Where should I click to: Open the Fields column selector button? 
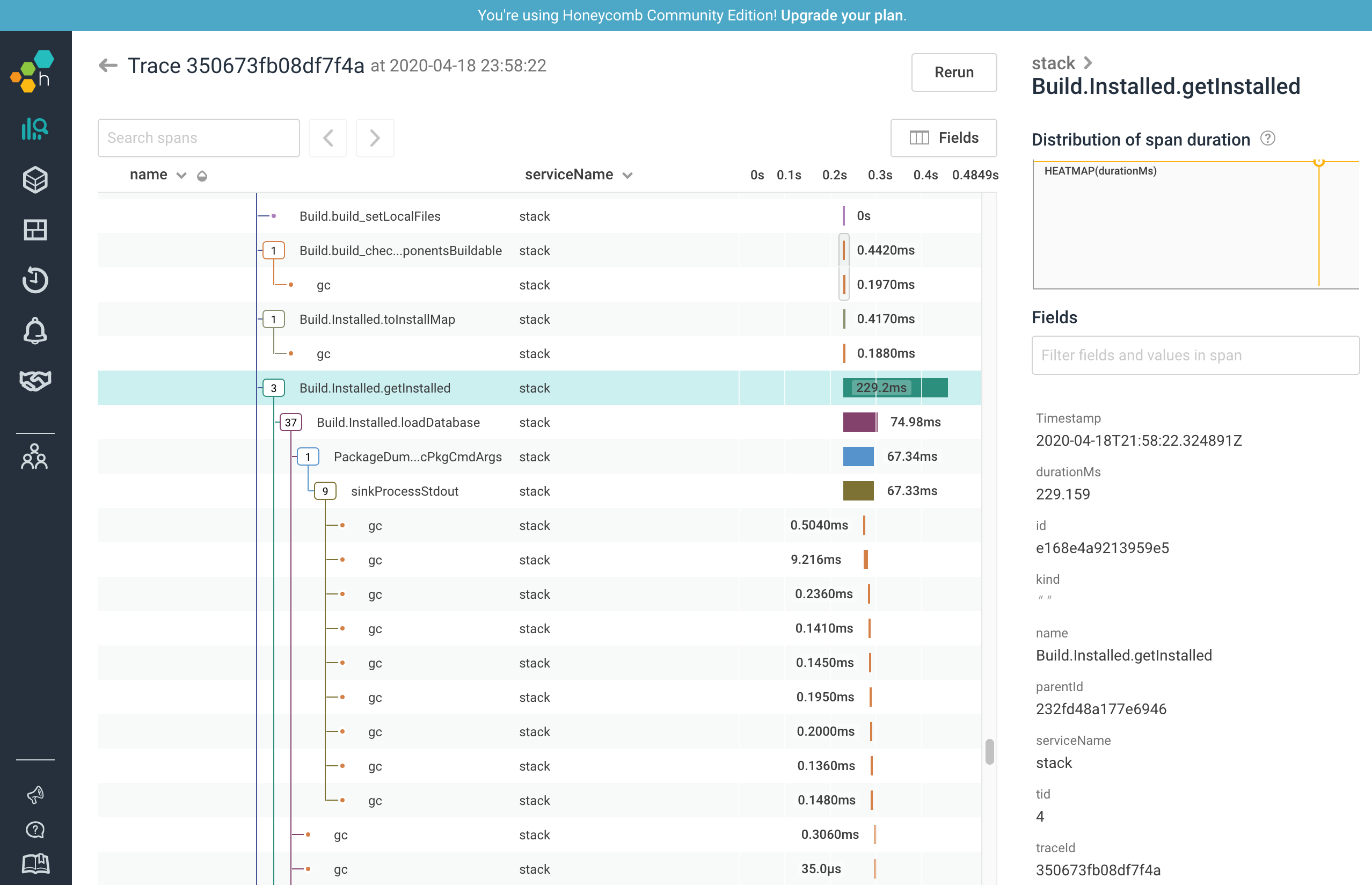[x=943, y=138]
